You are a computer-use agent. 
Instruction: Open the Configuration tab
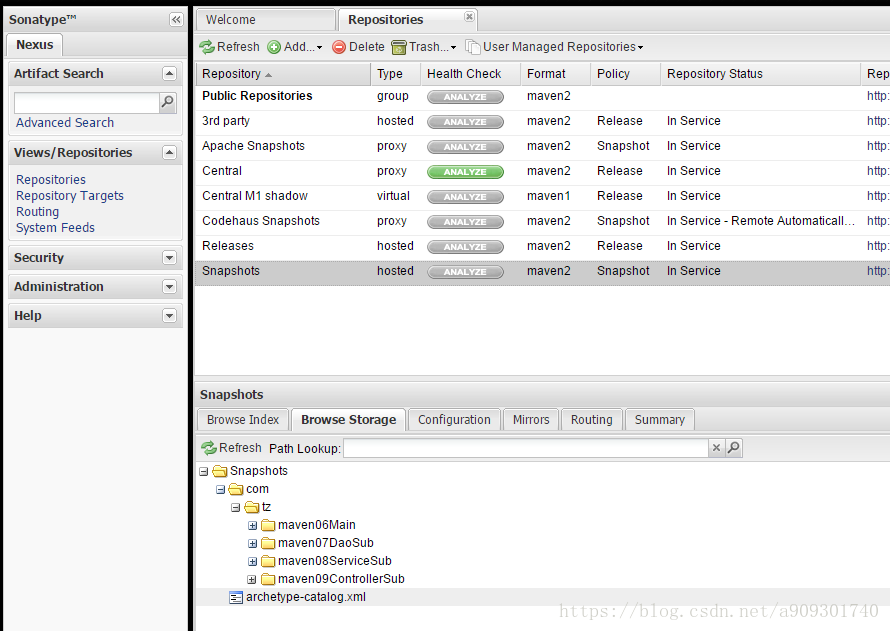(x=454, y=420)
